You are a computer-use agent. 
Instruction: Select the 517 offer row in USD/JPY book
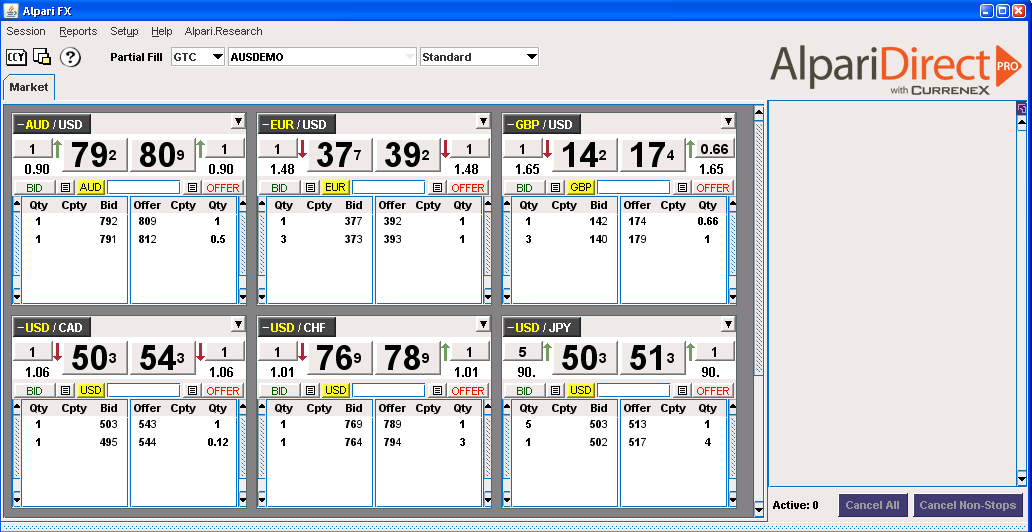[x=674, y=442]
